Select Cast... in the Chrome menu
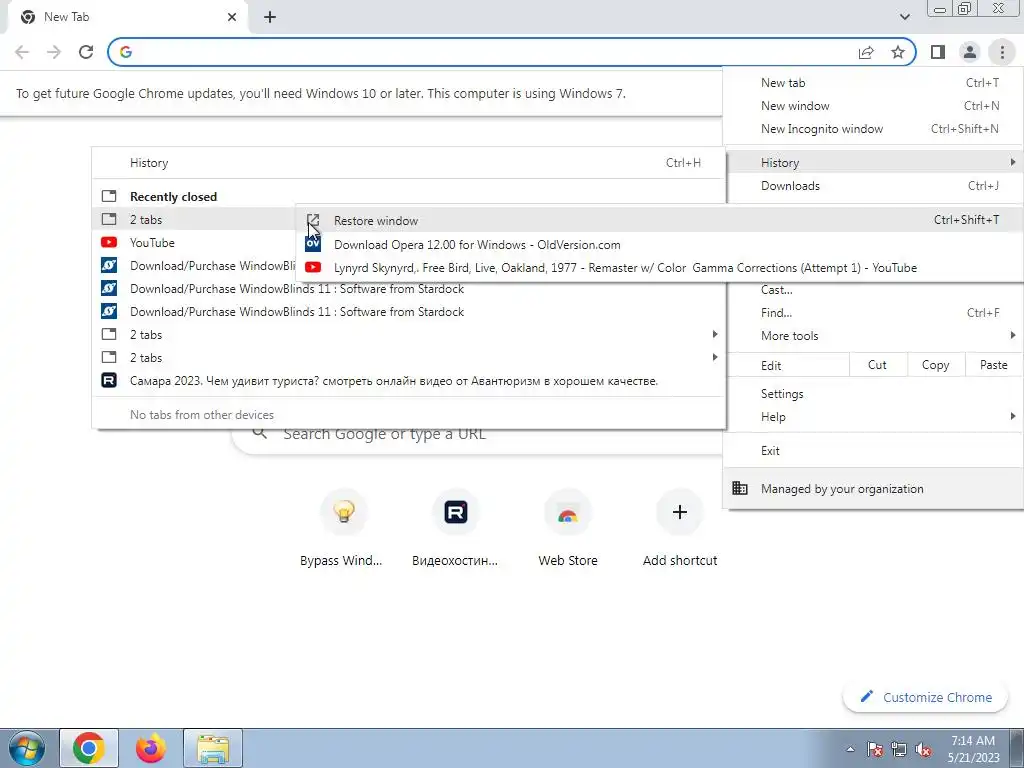This screenshot has height=768, width=1024. (x=873, y=290)
